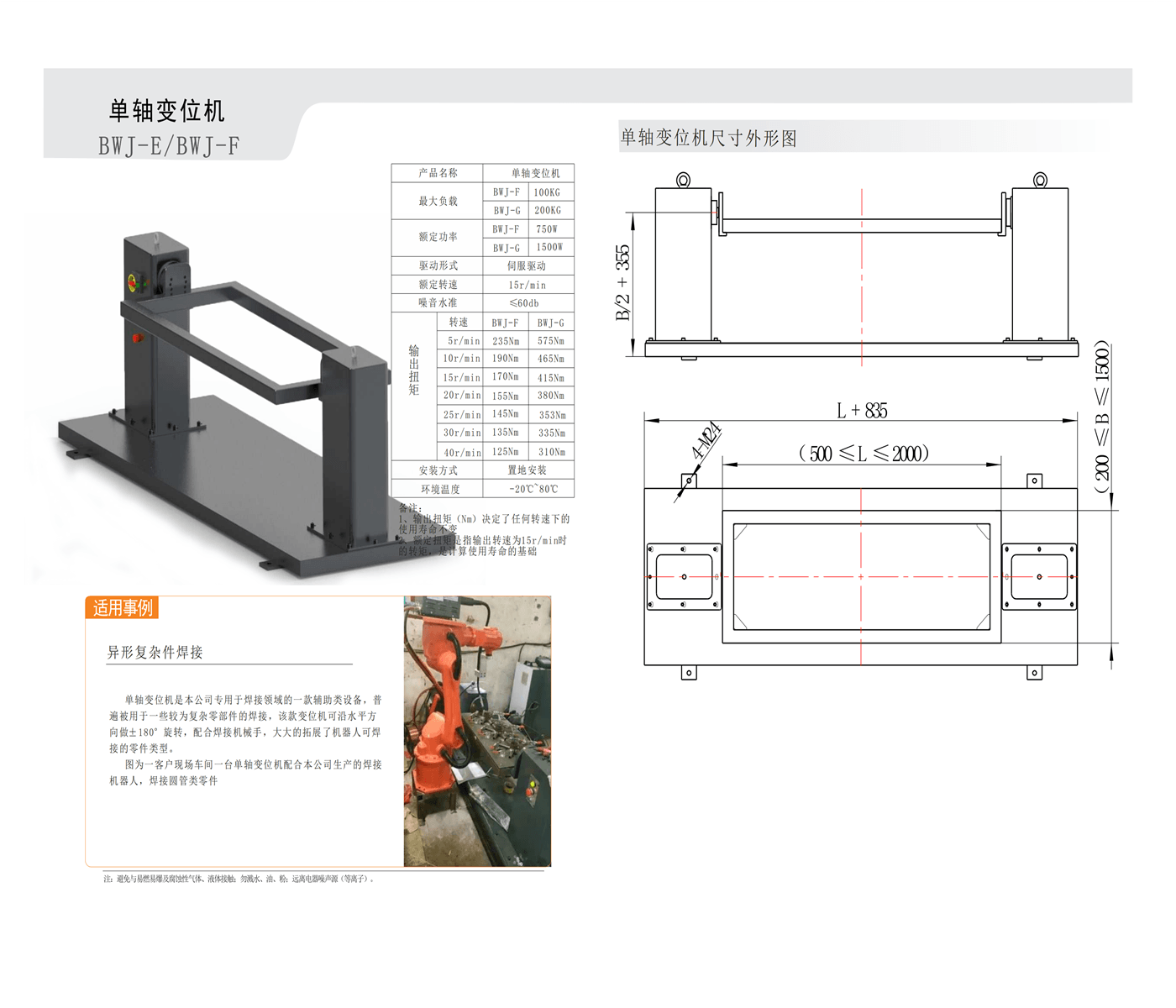Click the '4-M24' hole callout

(x=706, y=440)
